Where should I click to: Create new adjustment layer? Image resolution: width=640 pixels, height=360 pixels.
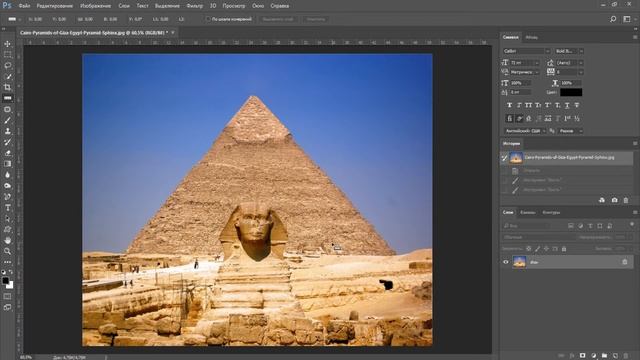pos(593,356)
